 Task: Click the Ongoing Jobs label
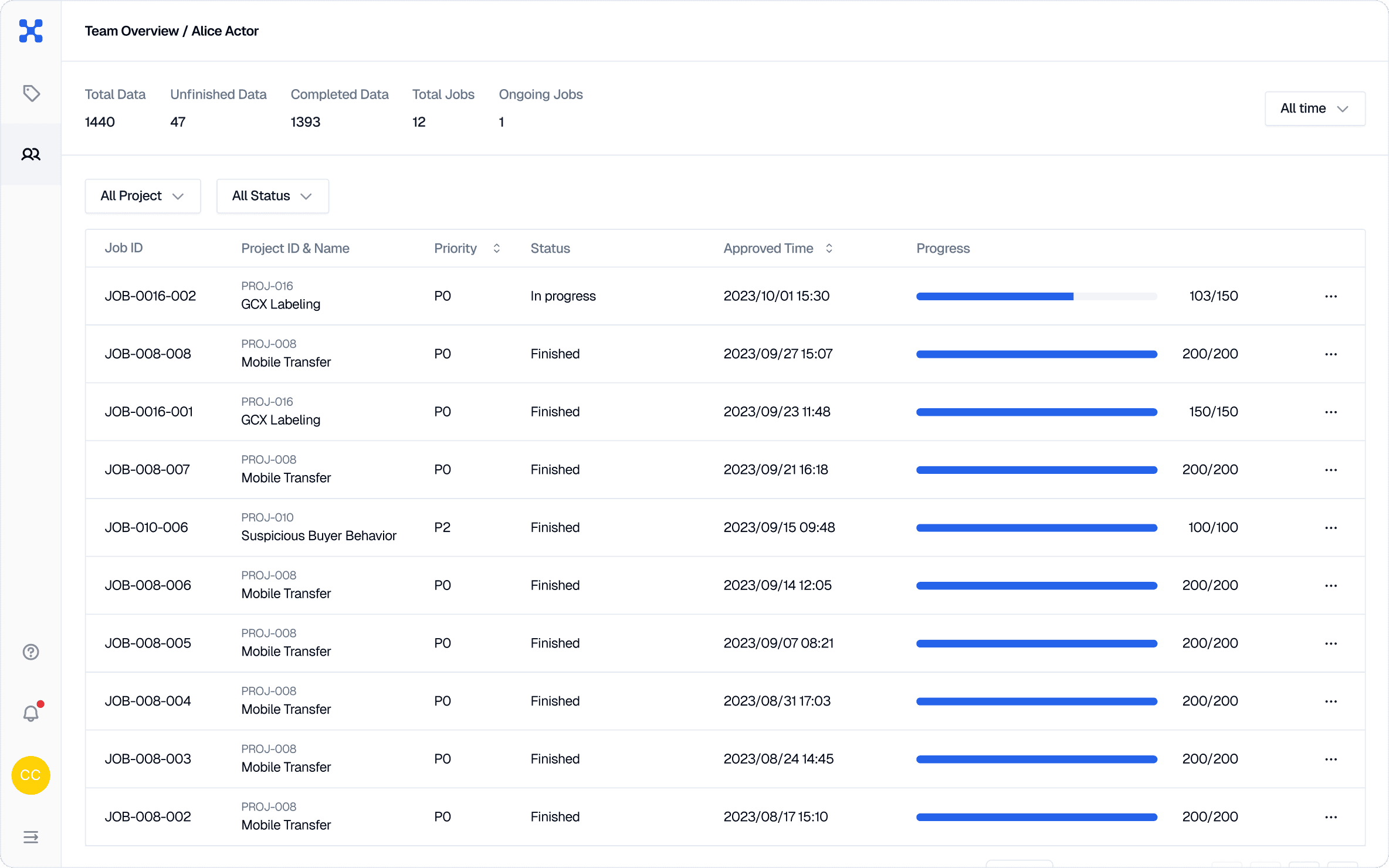[541, 94]
